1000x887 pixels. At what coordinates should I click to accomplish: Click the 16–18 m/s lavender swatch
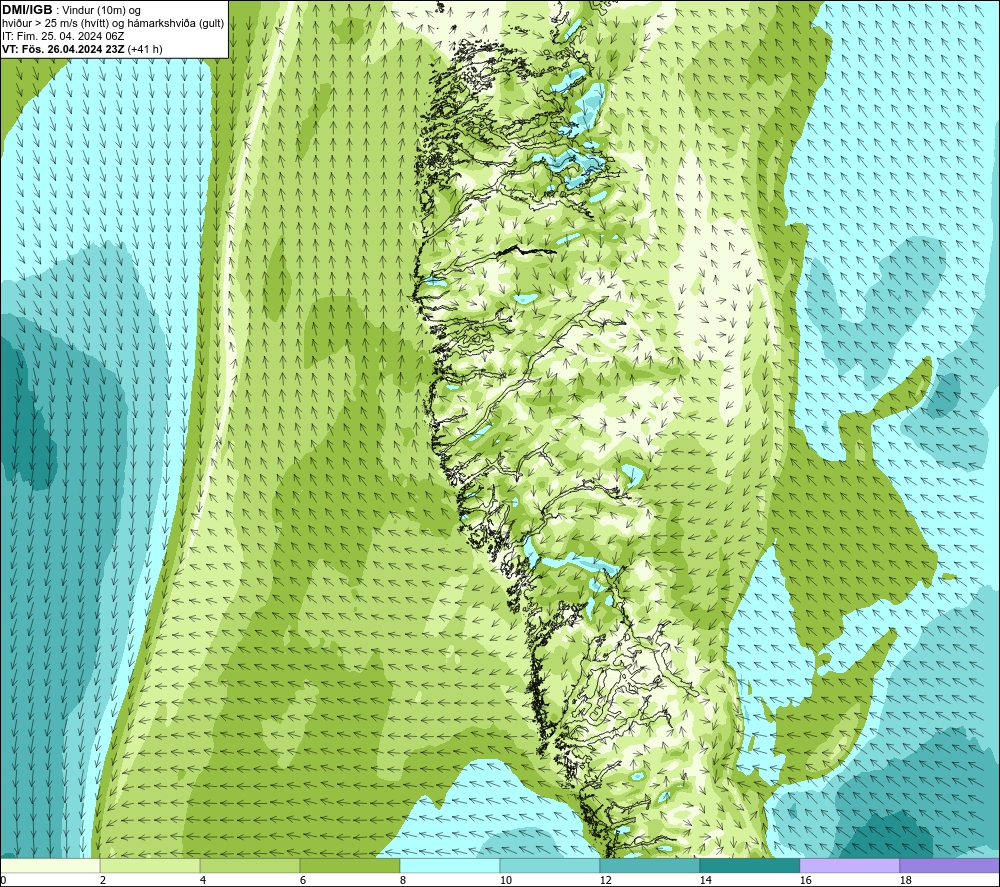point(849,866)
